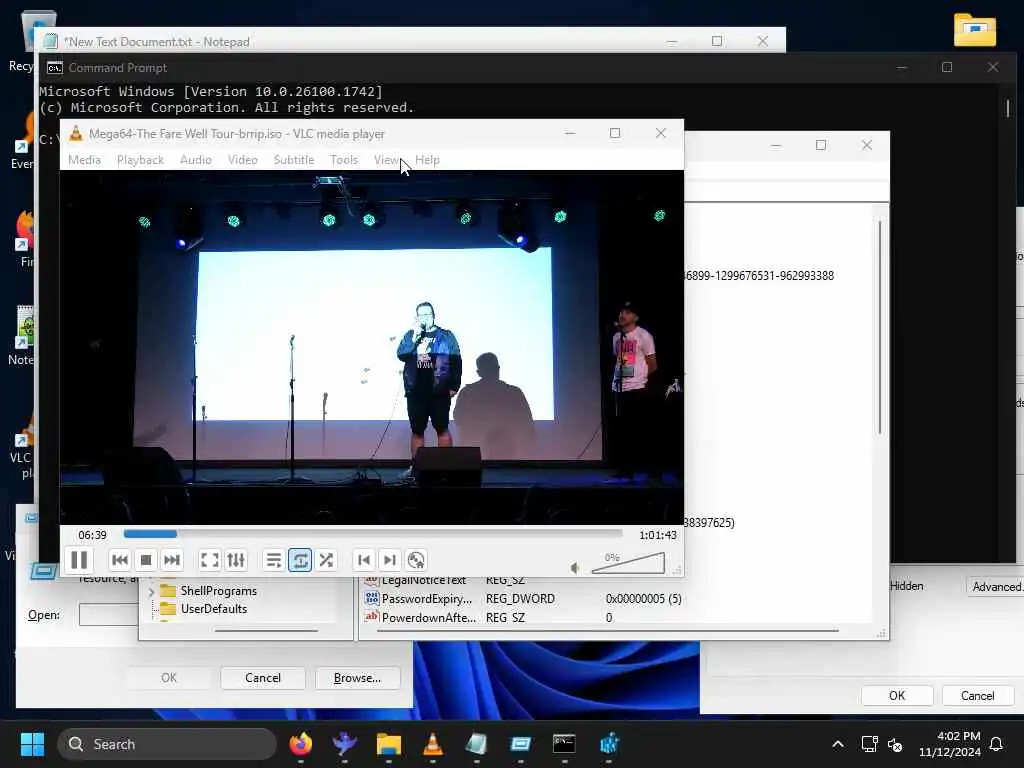Open File Explorer from taskbar
The image size is (1024, 768).
(x=389, y=744)
